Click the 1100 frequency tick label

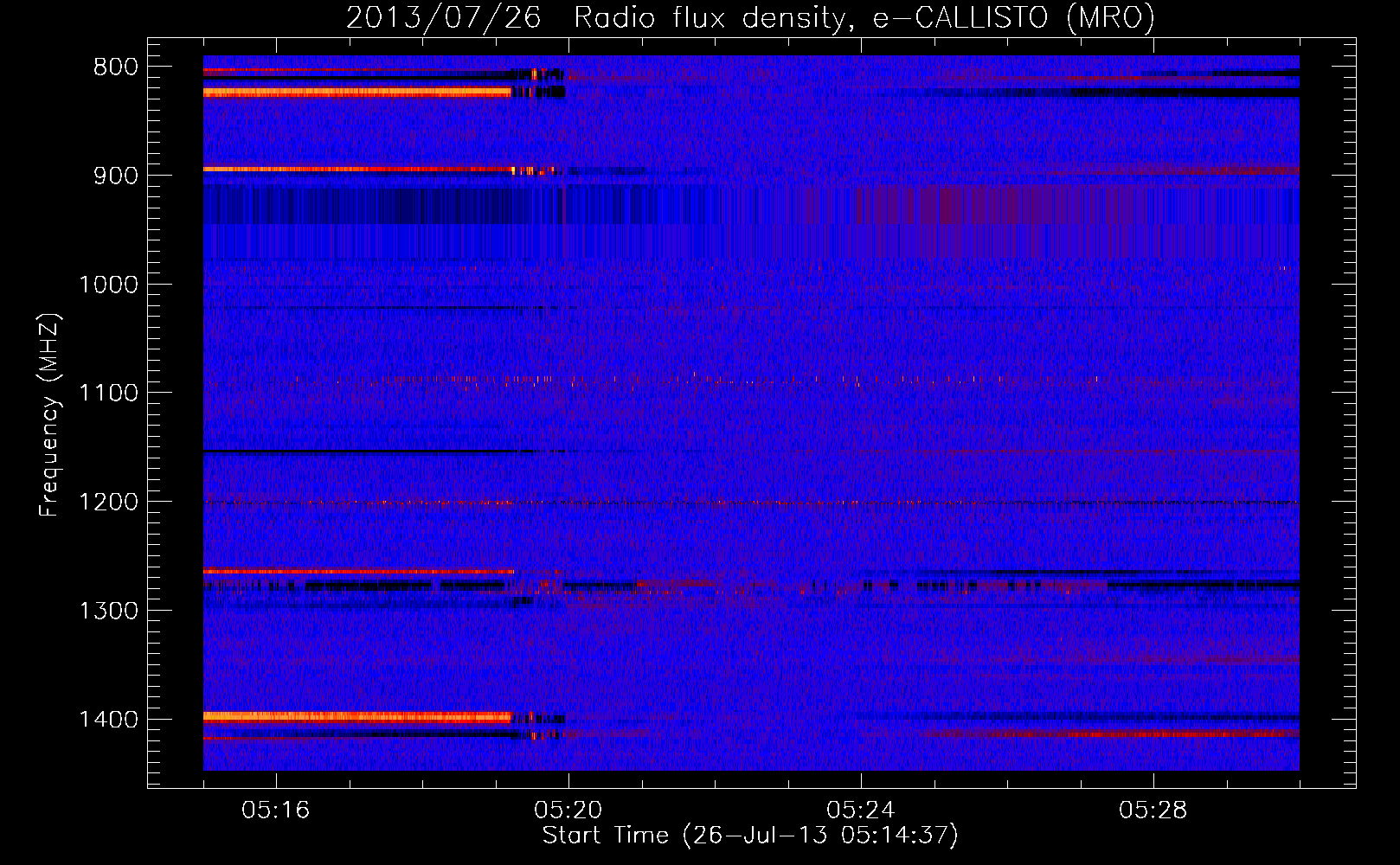(109, 394)
